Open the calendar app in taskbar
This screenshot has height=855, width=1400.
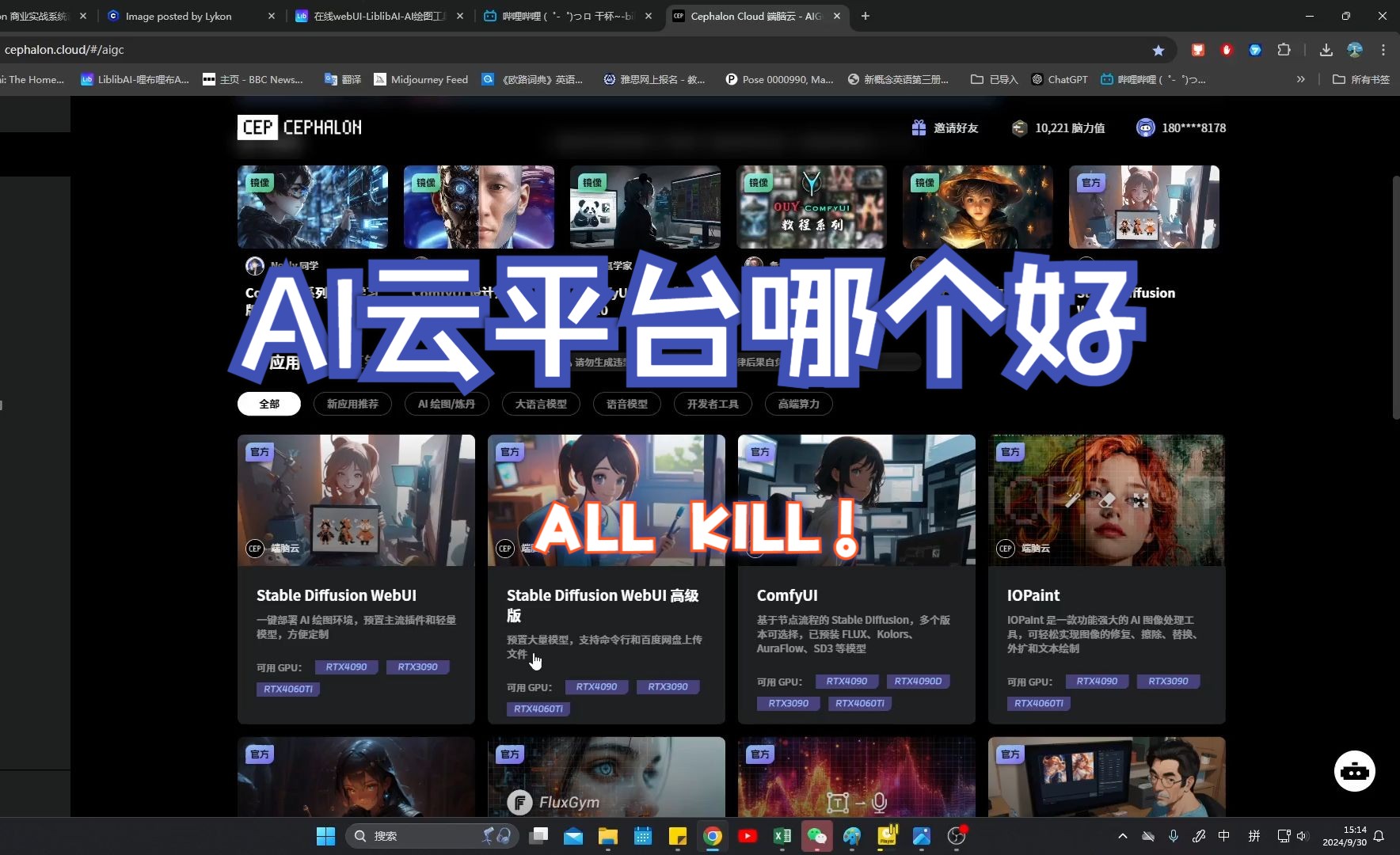(643, 836)
